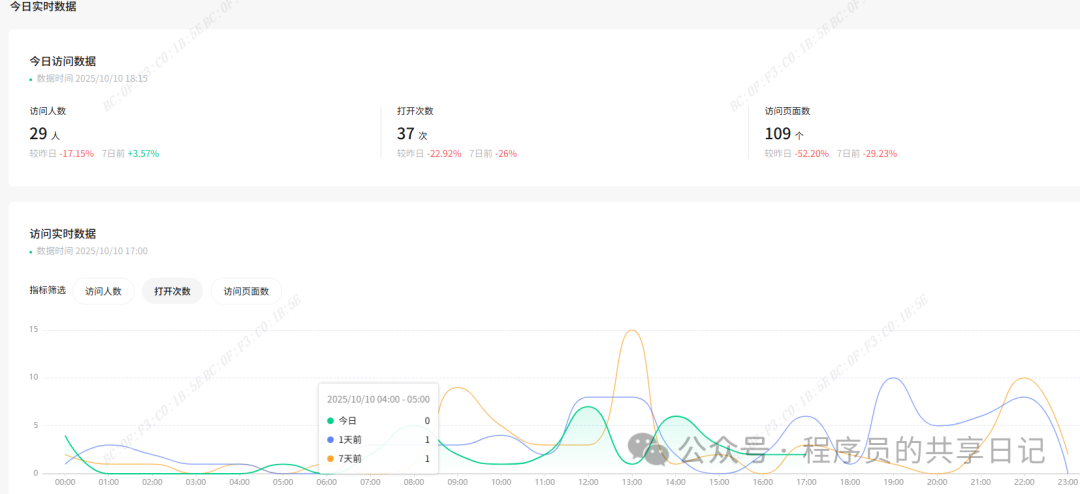Click the 10 y-axis gridline label
Screen dimensions: 1080x494
click(x=33, y=378)
